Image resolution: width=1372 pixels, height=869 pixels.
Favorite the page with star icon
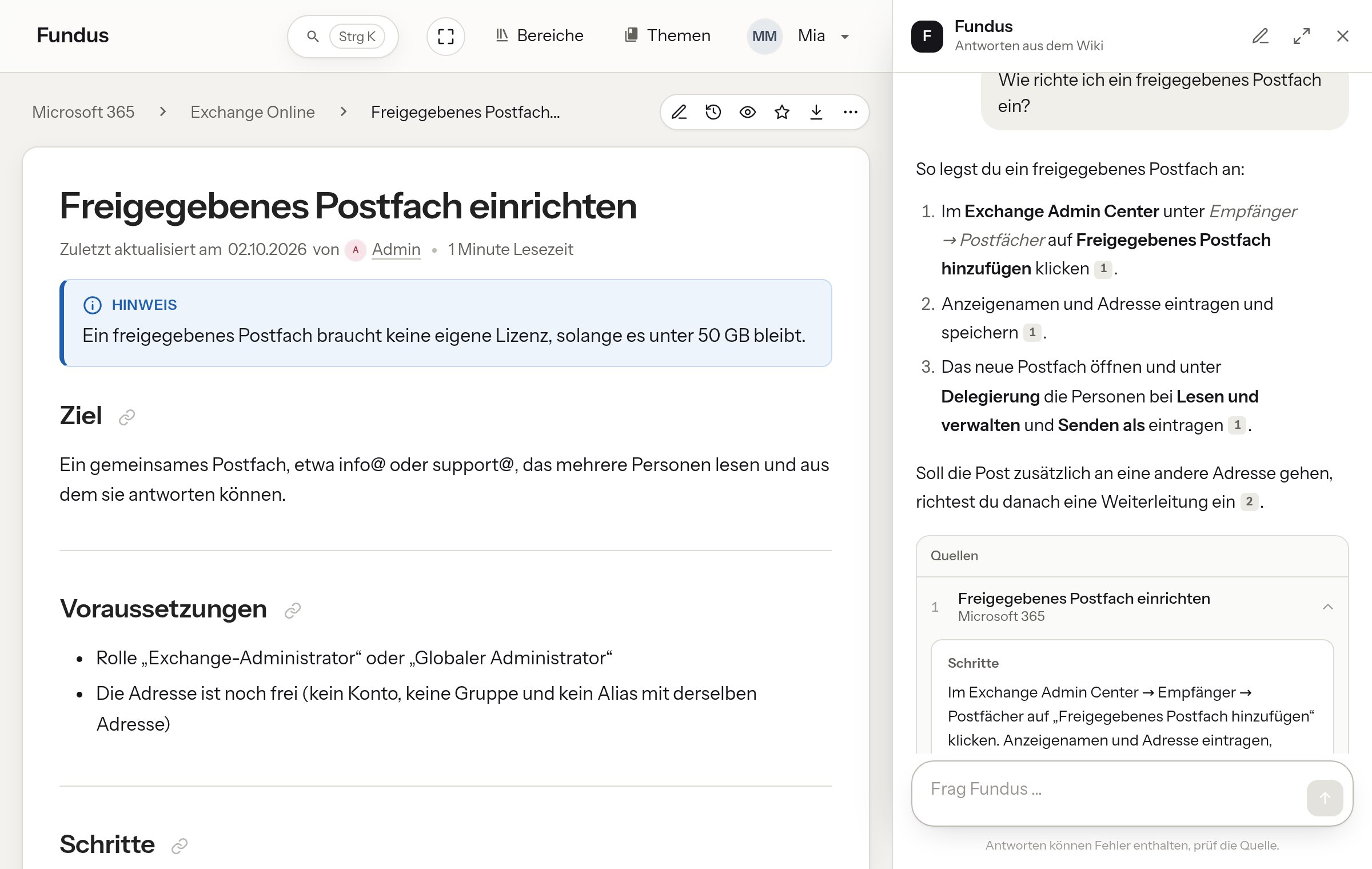coord(782,112)
